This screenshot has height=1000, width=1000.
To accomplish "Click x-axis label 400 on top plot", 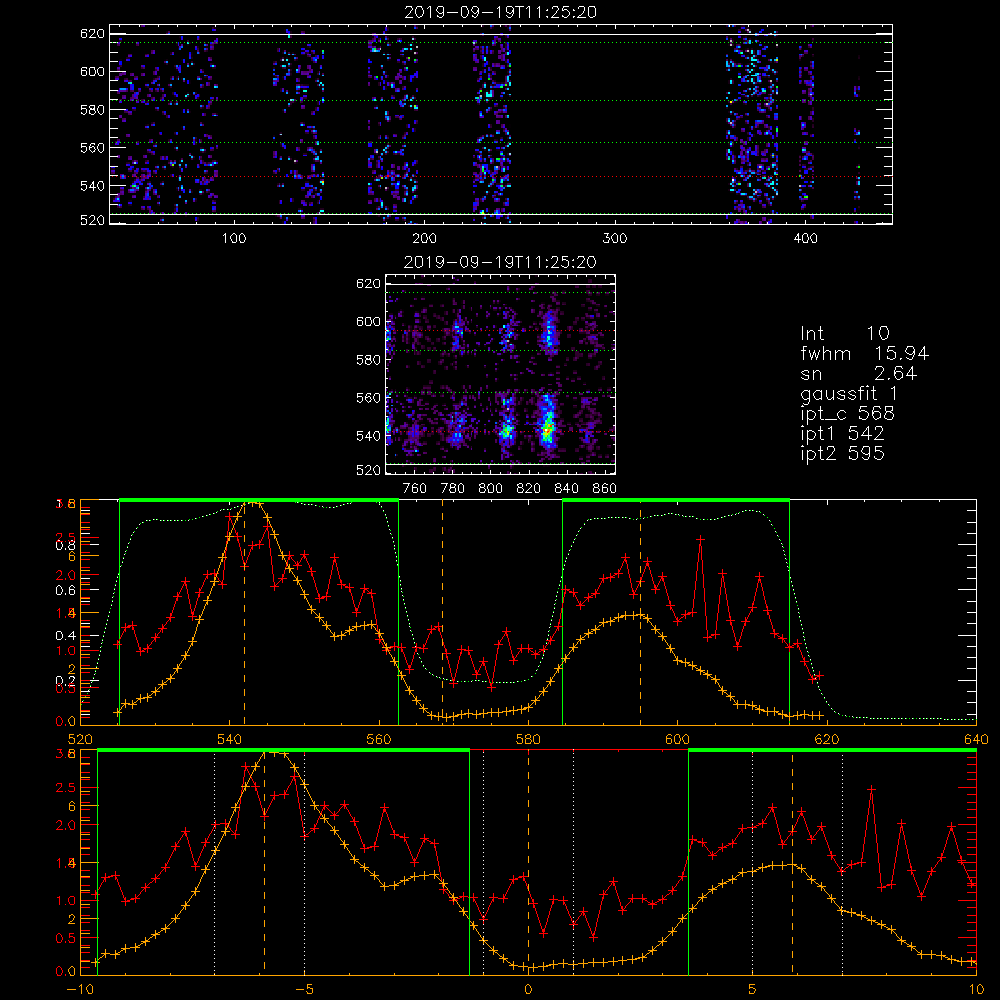I will pos(805,239).
